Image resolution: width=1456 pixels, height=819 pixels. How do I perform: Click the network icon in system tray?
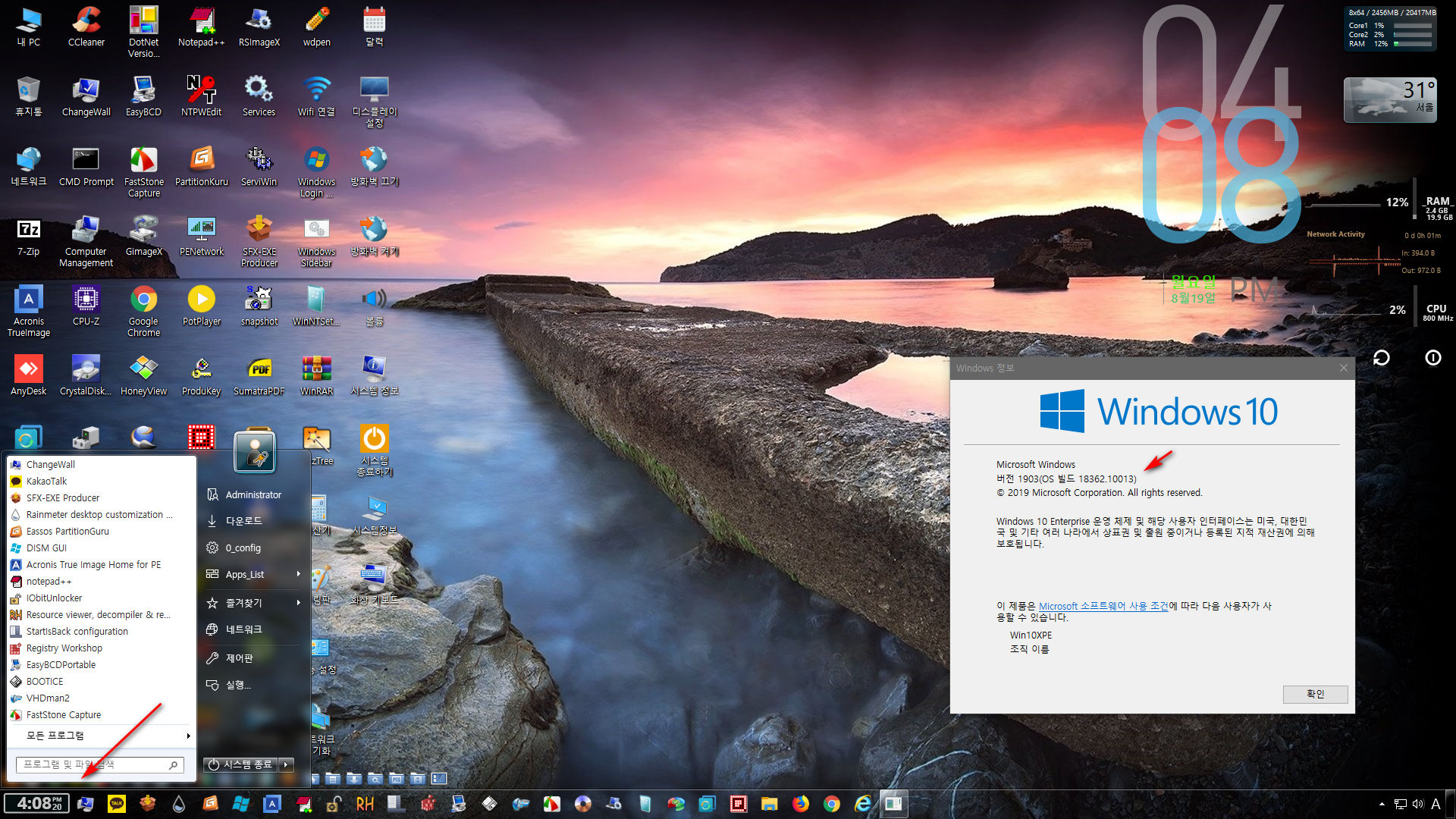coord(1401,804)
